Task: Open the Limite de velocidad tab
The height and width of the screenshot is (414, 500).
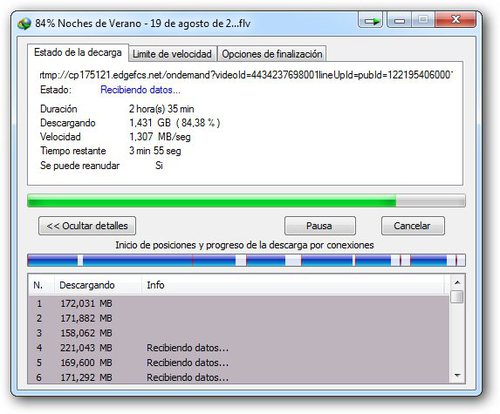Action: pyautogui.click(x=172, y=54)
